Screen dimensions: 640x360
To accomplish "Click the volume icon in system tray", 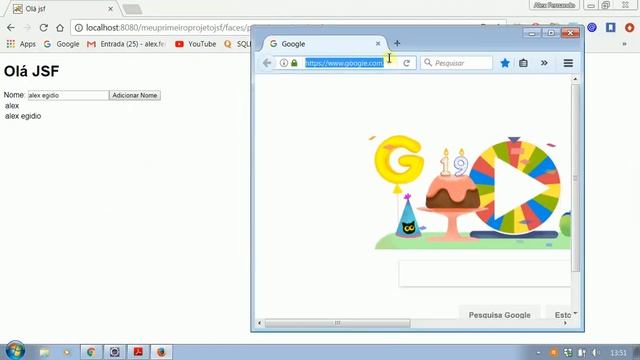I will [596, 352].
